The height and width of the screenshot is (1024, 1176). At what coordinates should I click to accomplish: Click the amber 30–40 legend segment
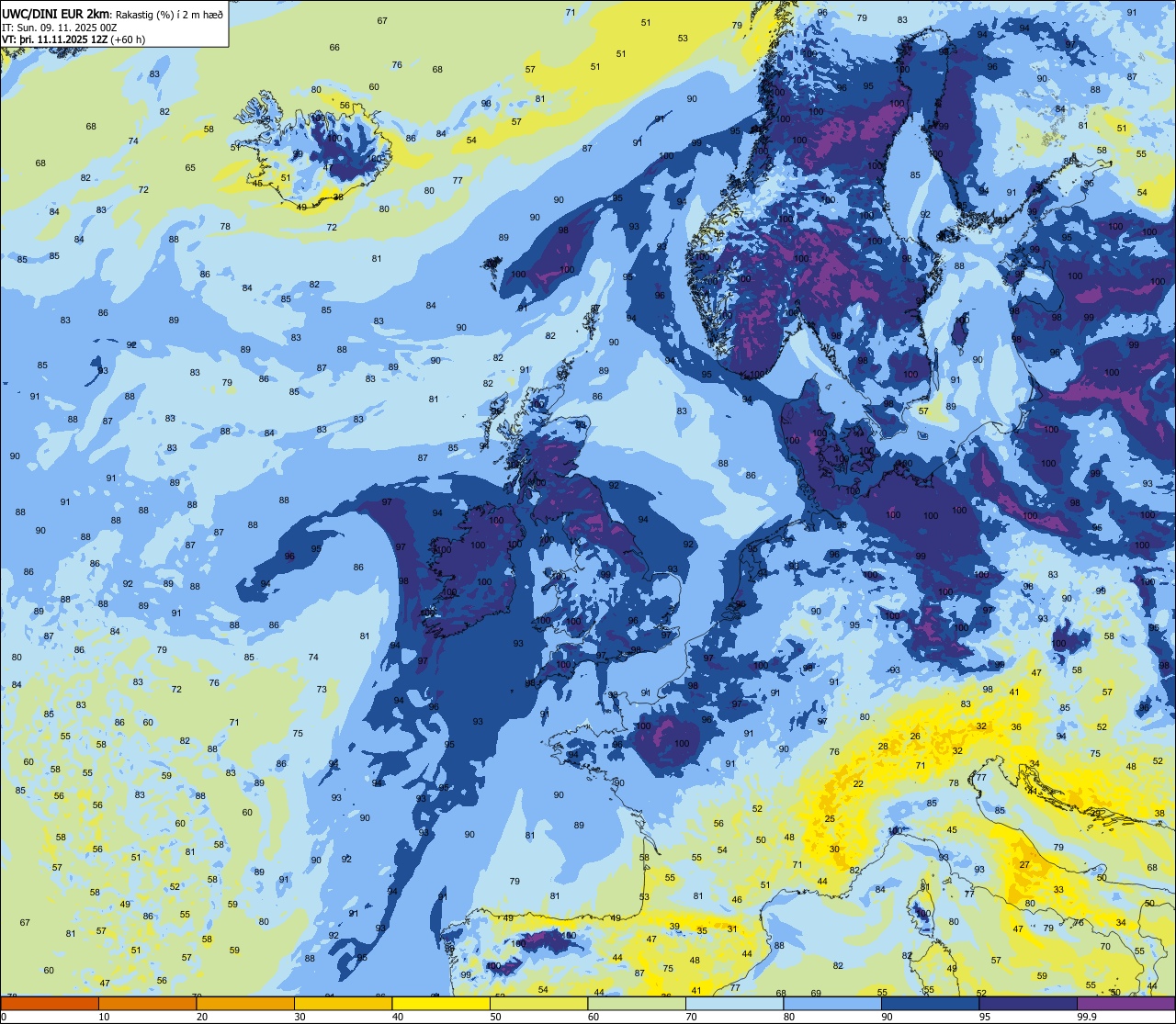click(344, 1004)
